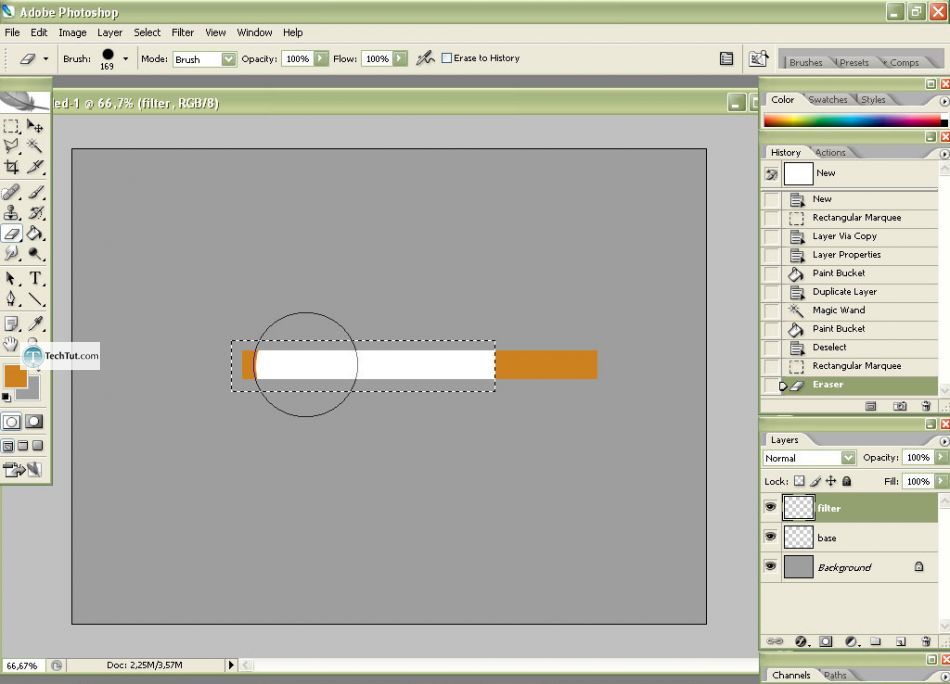Screen dimensions: 950x684
Task: Create new snapshot from History panel
Action: pyautogui.click(x=900, y=406)
